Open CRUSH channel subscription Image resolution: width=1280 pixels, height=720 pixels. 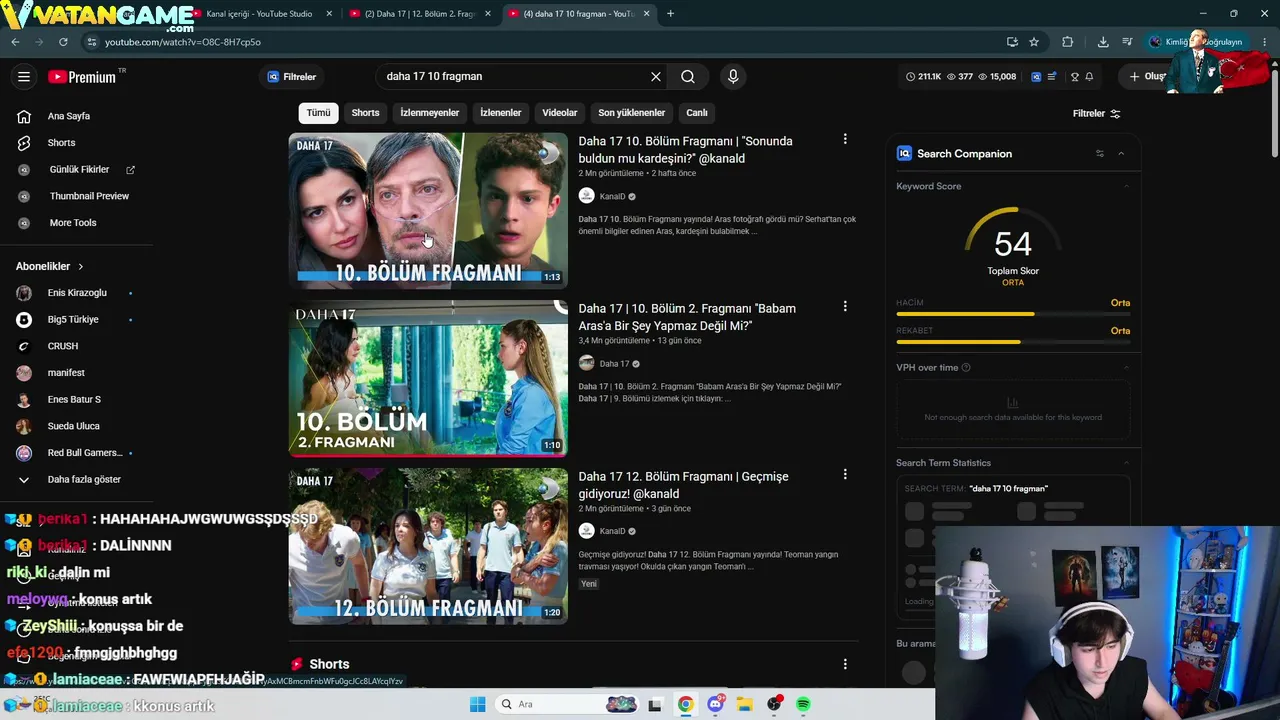62,346
